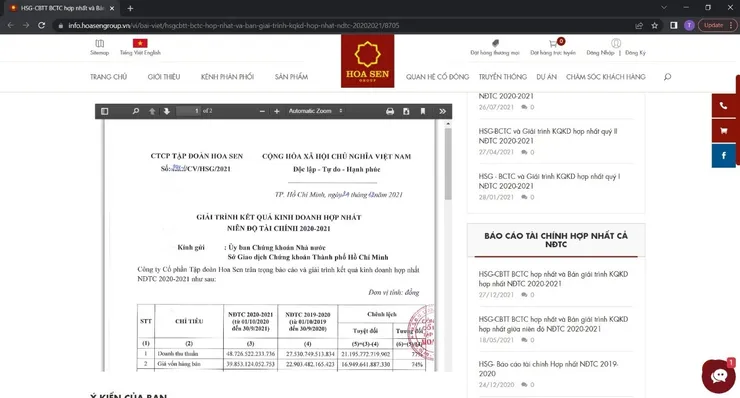This screenshot has height=398, width=740.
Task: Open the Automatic Zoom dropdown
Action: pyautogui.click(x=315, y=111)
